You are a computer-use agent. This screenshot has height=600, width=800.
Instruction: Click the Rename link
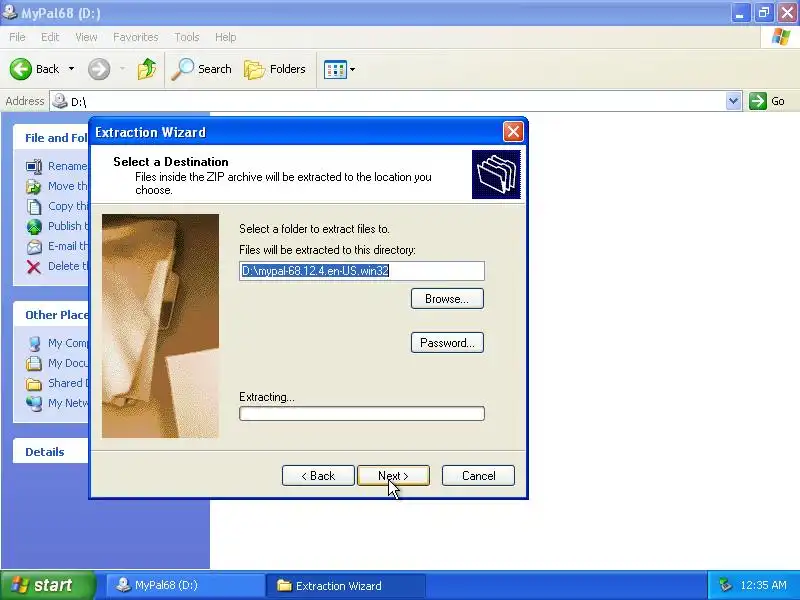(x=68, y=166)
